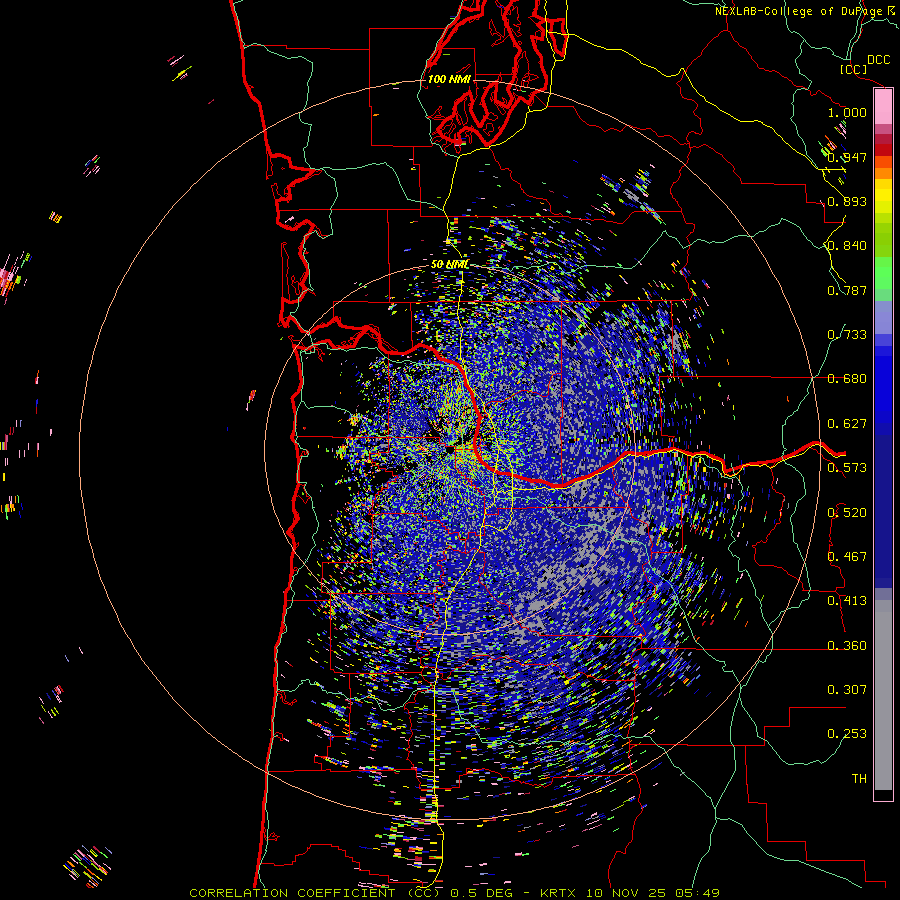Click the 0.947 legend value
This screenshot has height=900, width=900.
(847, 157)
